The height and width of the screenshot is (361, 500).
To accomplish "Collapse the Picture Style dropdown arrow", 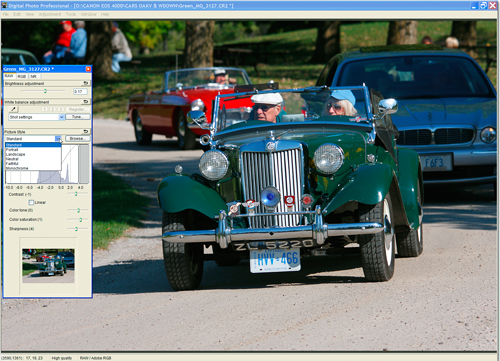I will click(x=58, y=139).
